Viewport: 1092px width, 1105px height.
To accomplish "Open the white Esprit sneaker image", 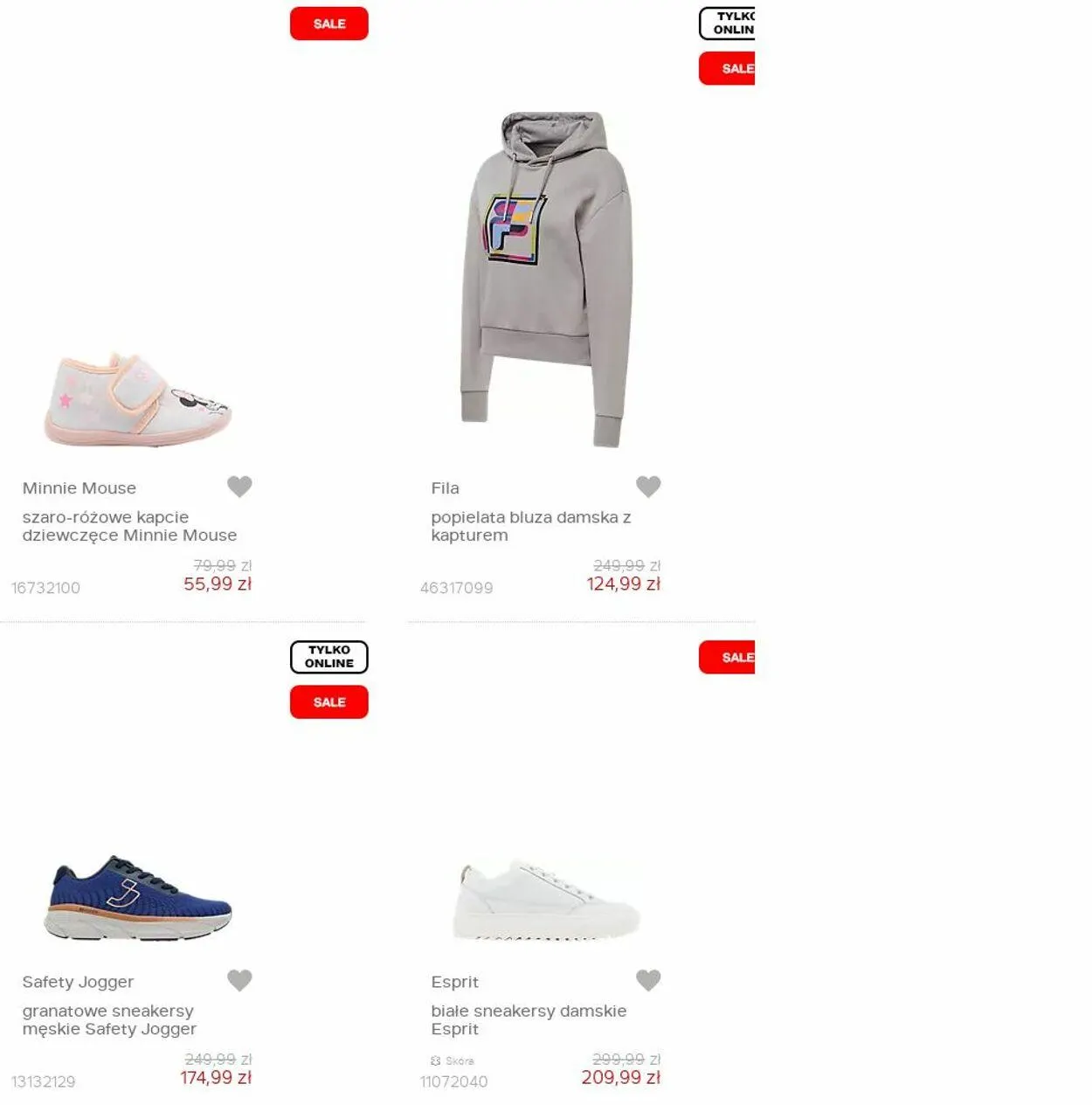I will pos(547,900).
